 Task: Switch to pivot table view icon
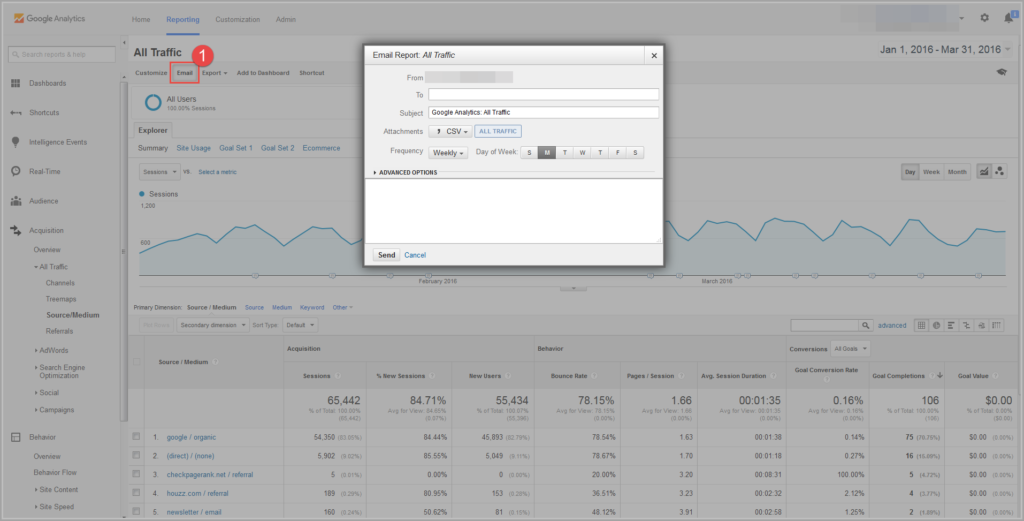coord(997,325)
